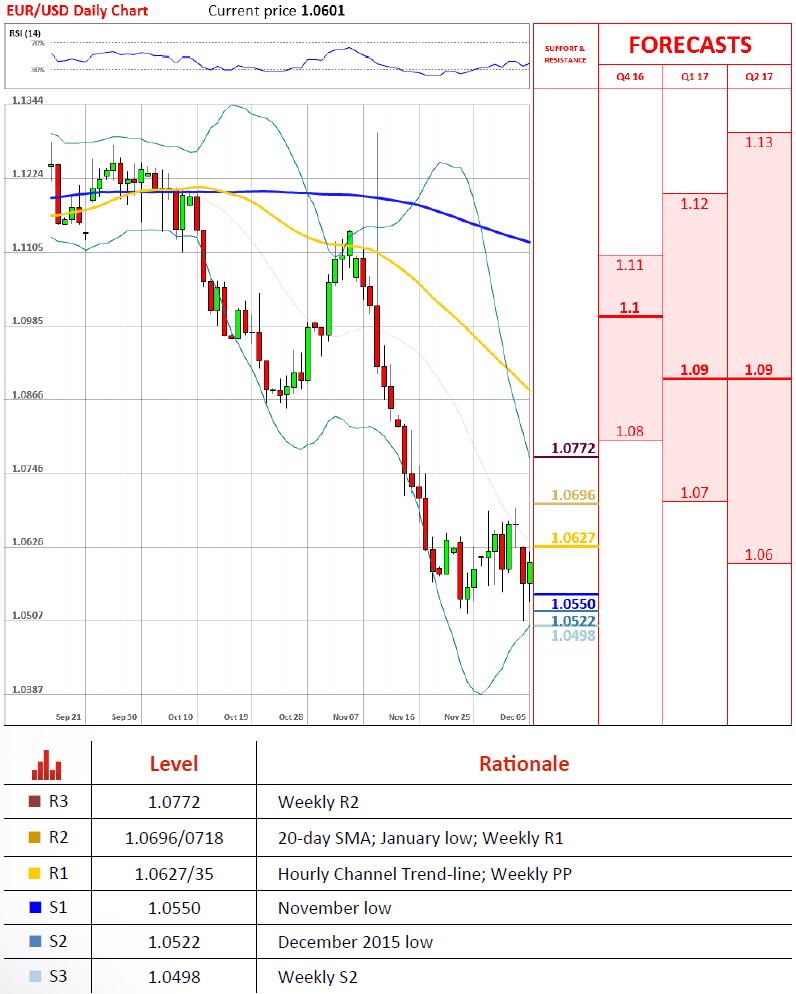Click the 1.09 value under Q2 17
The width and height of the screenshot is (796, 994).
pyautogui.click(x=759, y=370)
